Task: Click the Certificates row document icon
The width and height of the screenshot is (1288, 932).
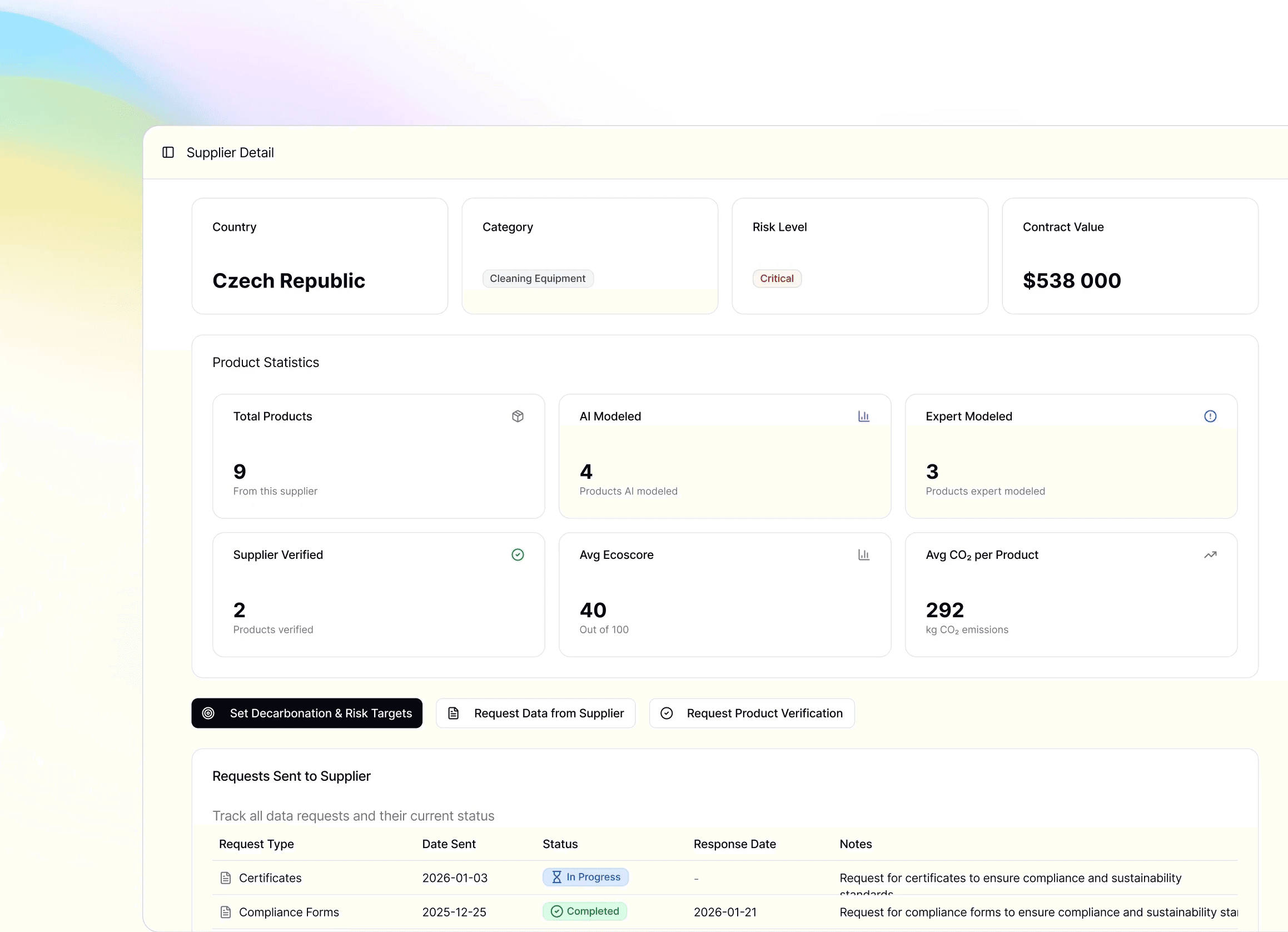Action: 226,878
